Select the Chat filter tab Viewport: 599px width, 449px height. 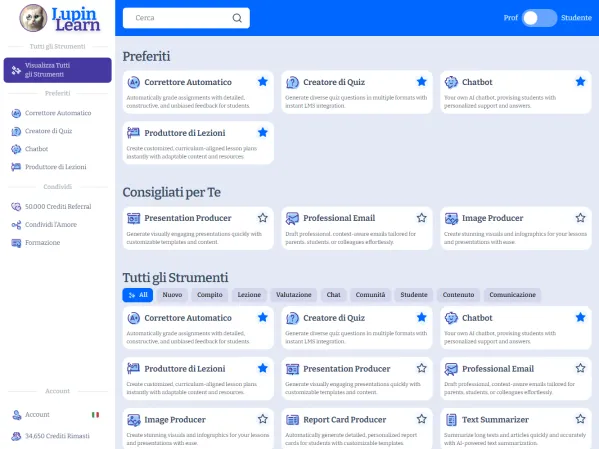pyautogui.click(x=333, y=295)
